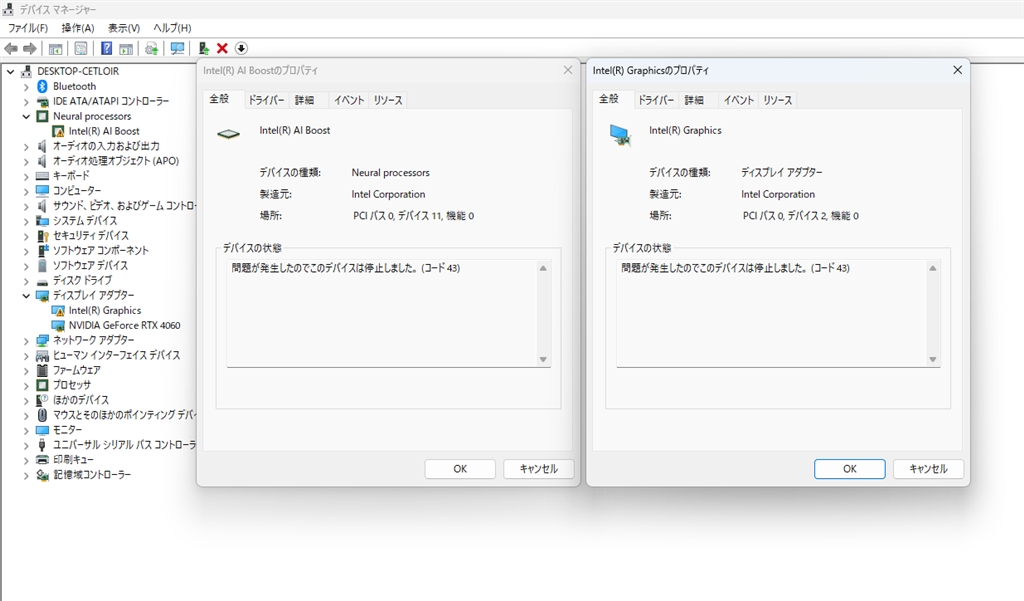Switch to ドライバー tab in Intel(R) Graphics properties
Screen dimensions: 1024x601
click(x=656, y=100)
